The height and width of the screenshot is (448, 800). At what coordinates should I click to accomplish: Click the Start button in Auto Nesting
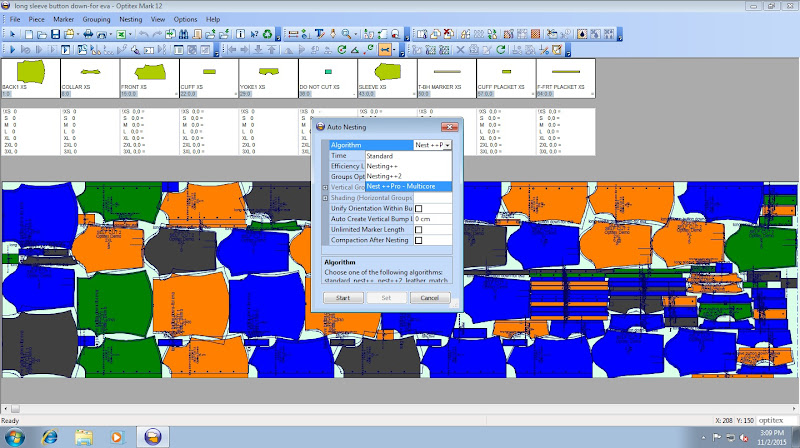(343, 297)
